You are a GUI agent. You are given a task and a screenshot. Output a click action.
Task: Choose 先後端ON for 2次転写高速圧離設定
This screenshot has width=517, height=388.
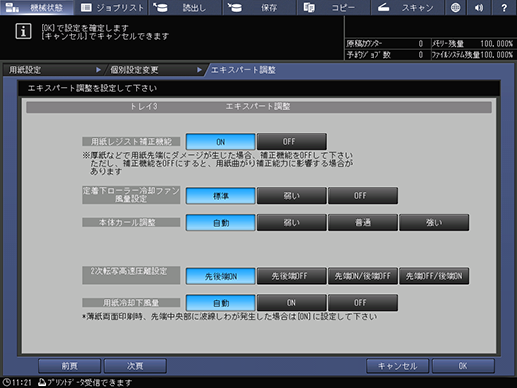point(221,276)
